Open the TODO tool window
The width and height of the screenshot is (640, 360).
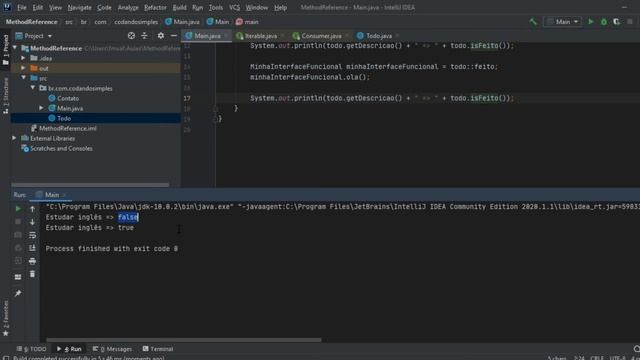click(32, 349)
